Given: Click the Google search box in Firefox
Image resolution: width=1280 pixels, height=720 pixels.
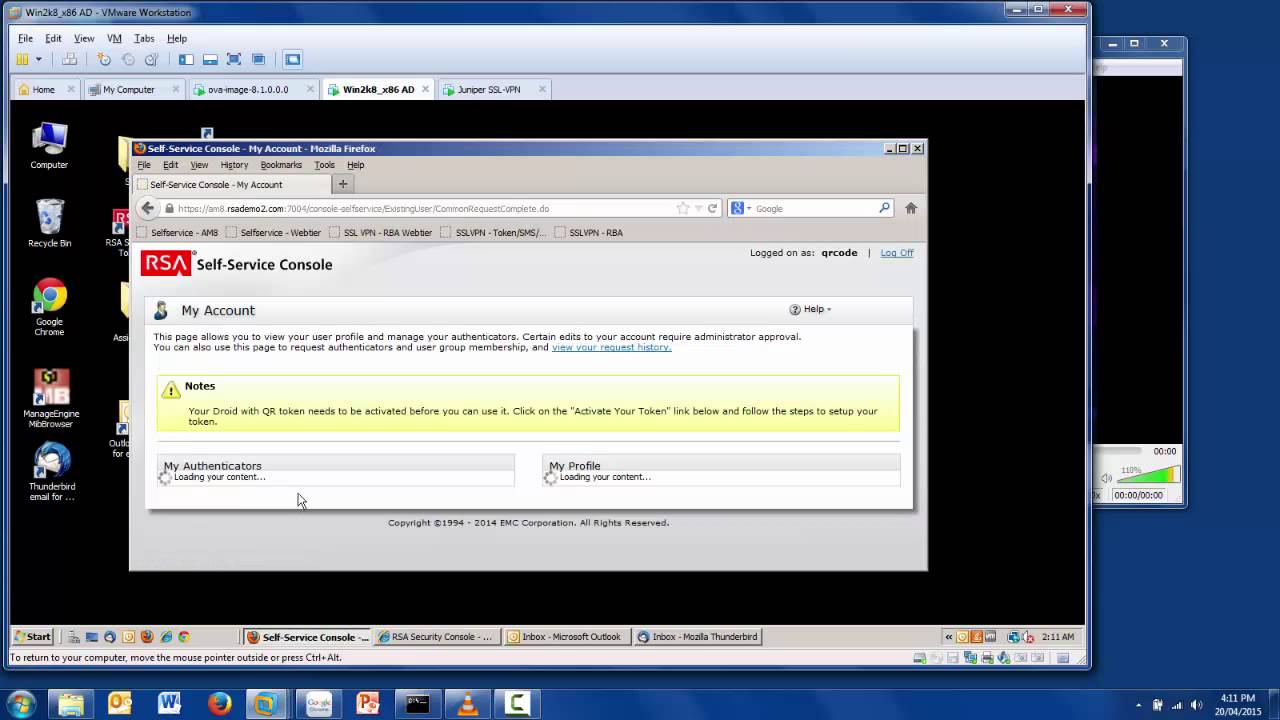Looking at the screenshot, I should pos(815,209).
